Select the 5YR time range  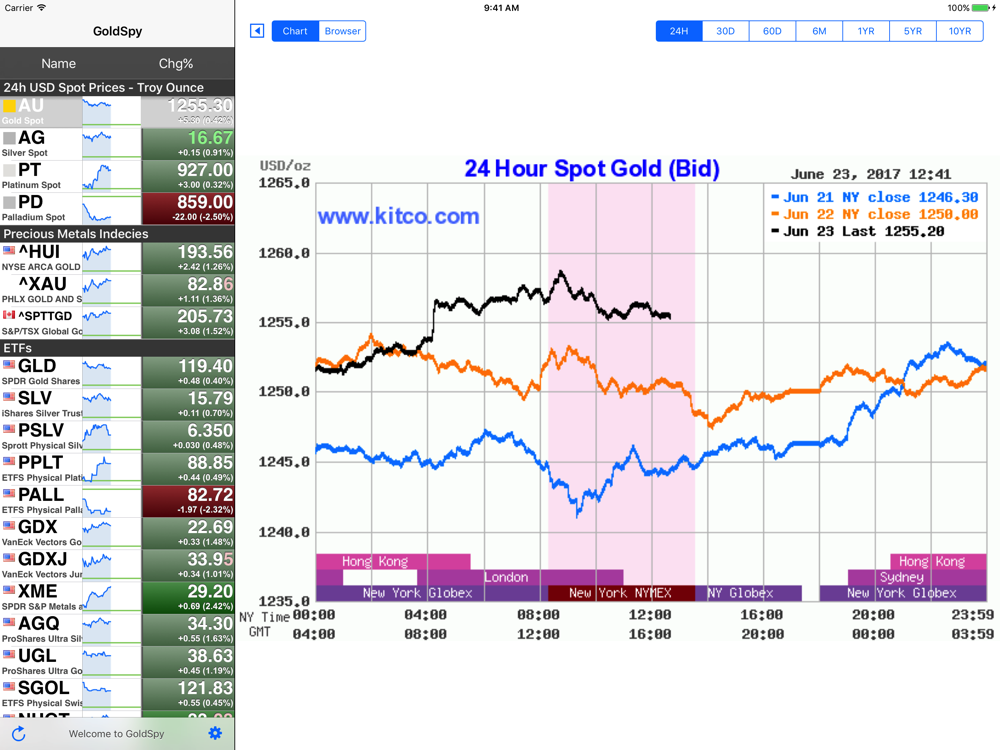[x=913, y=31]
